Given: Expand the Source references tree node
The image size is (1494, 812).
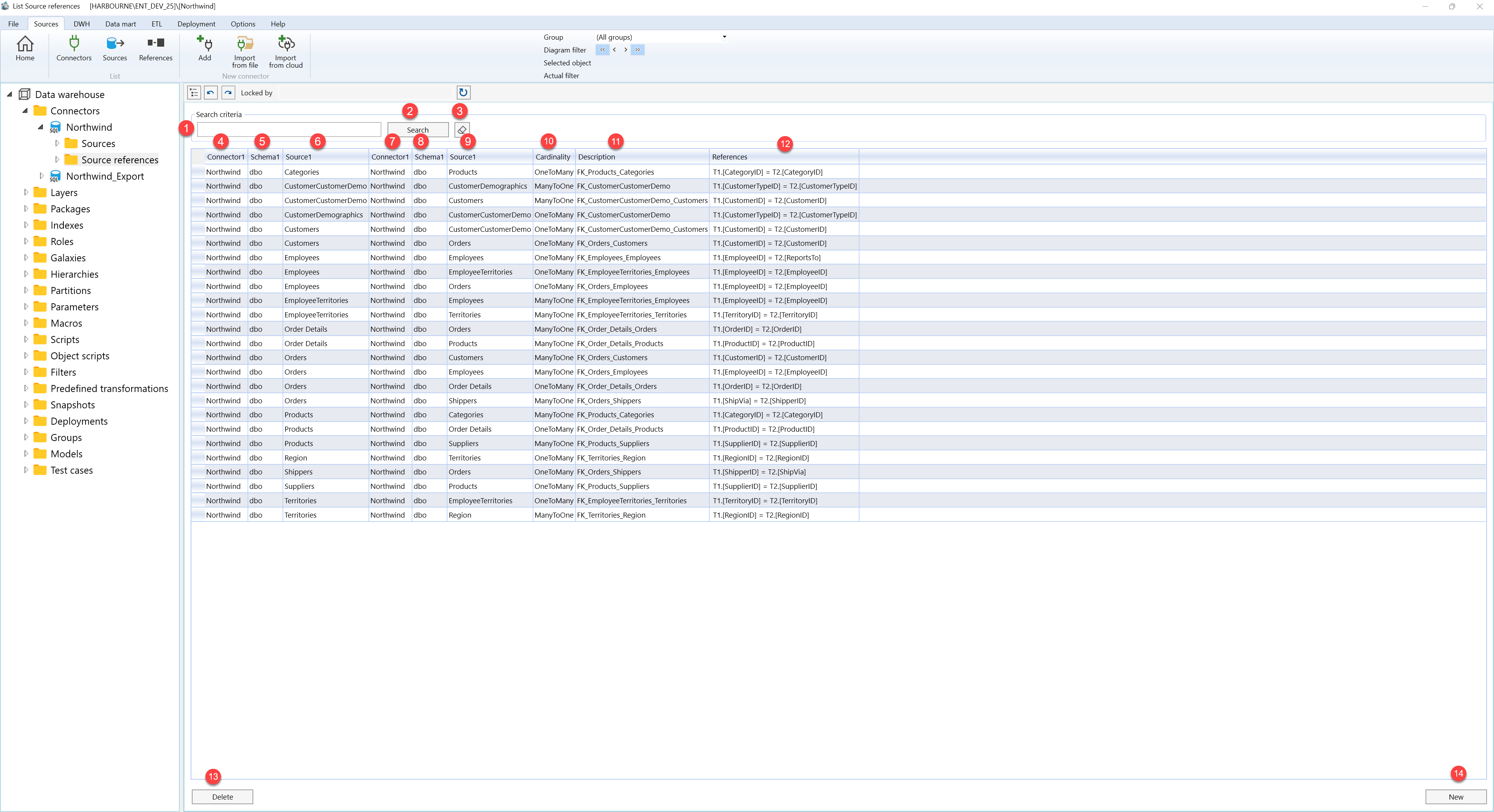Looking at the screenshot, I should (57, 159).
